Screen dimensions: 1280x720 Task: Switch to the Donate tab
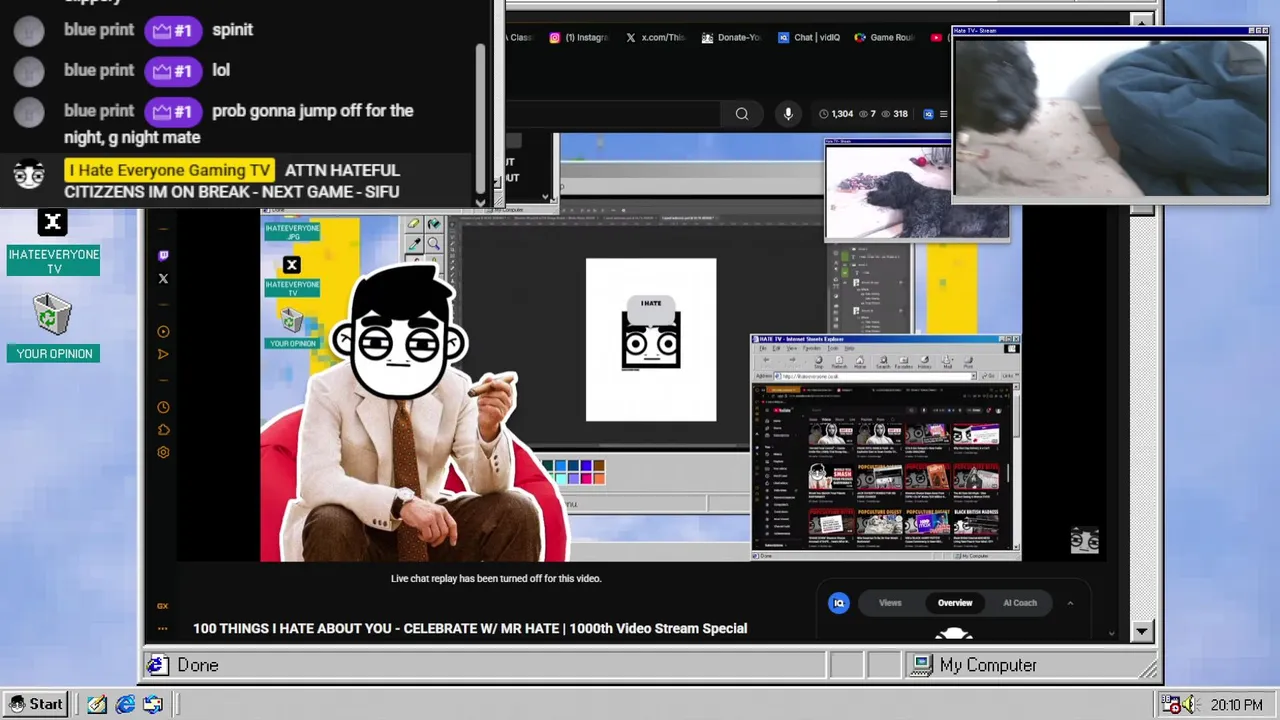pos(732,38)
